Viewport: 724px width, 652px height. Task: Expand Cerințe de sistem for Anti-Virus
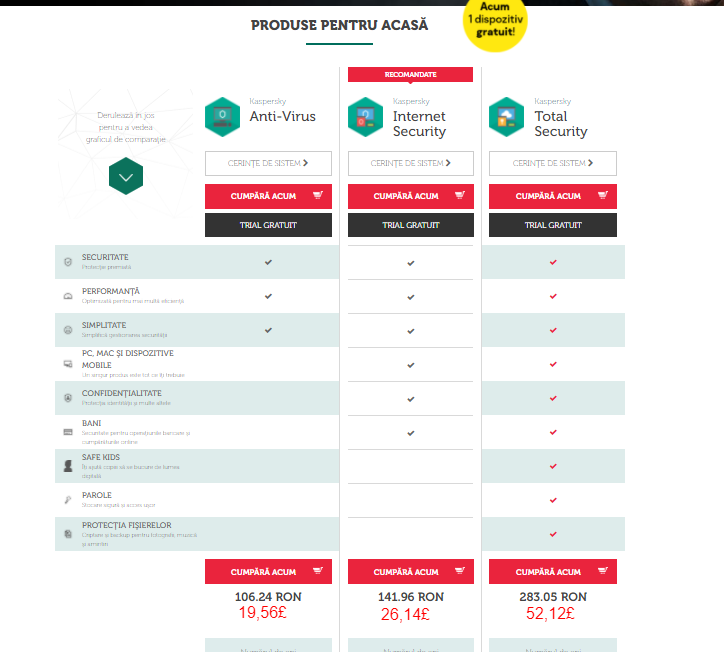coord(268,163)
